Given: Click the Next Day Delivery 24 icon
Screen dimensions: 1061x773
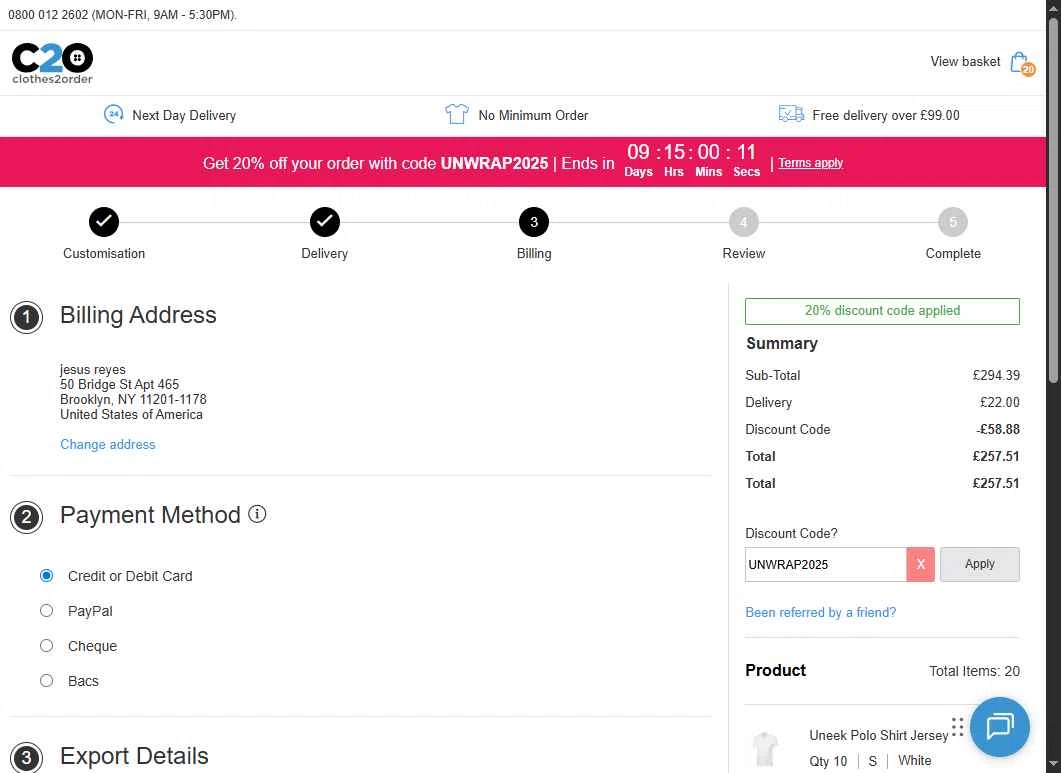Looking at the screenshot, I should click(113, 114).
